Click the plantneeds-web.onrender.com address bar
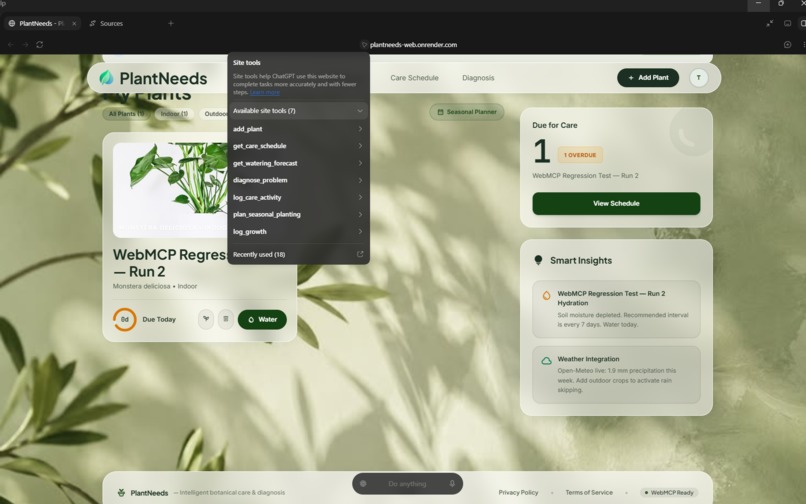The height and width of the screenshot is (504, 806). point(413,45)
